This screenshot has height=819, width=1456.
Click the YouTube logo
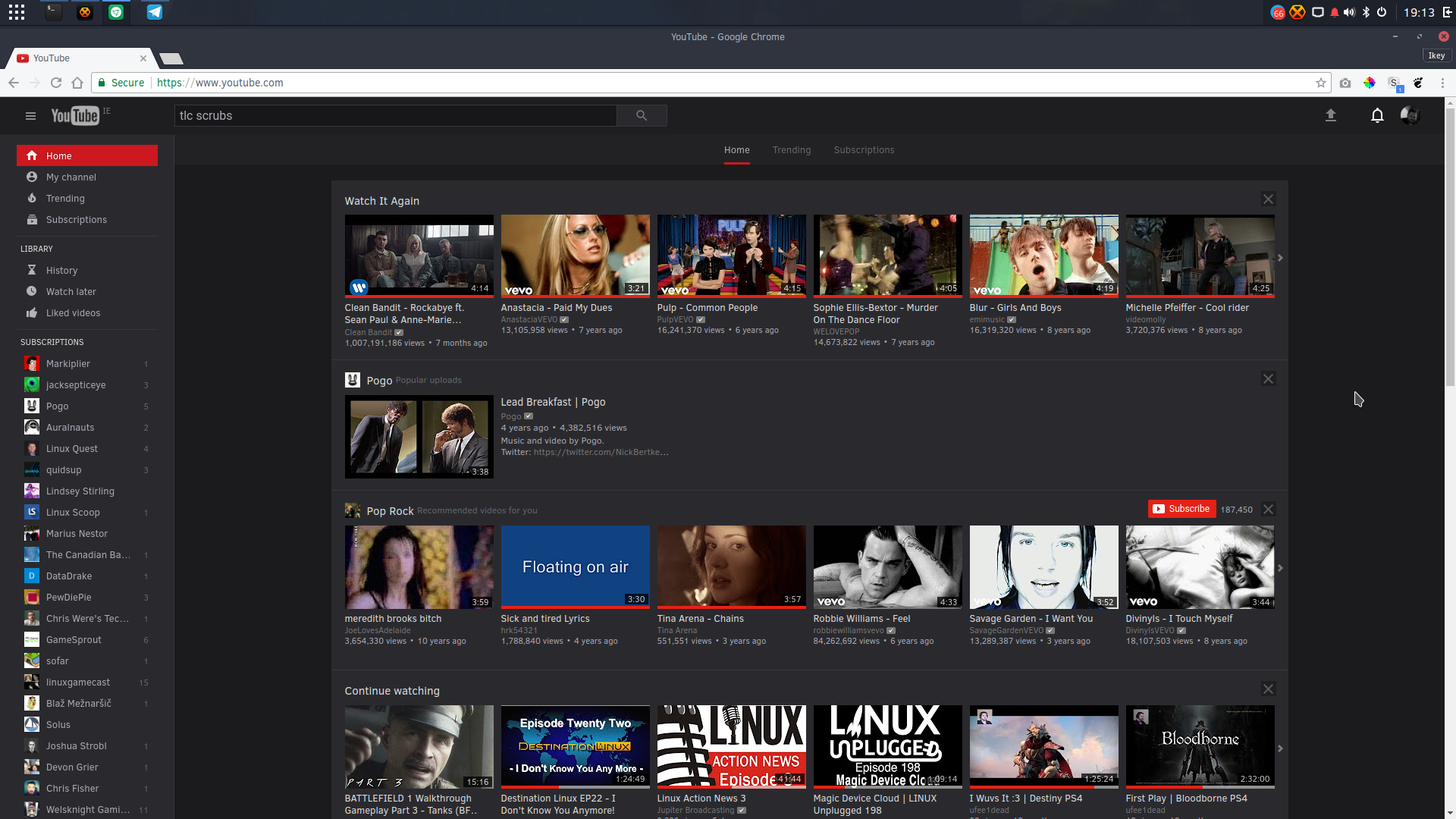[x=75, y=115]
